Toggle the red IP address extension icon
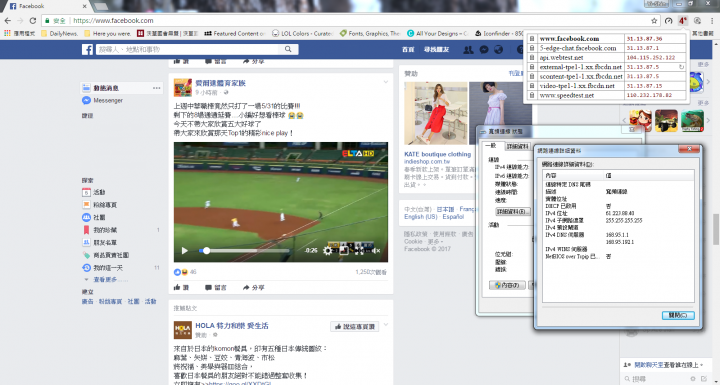The width and height of the screenshot is (720, 385). (683, 21)
